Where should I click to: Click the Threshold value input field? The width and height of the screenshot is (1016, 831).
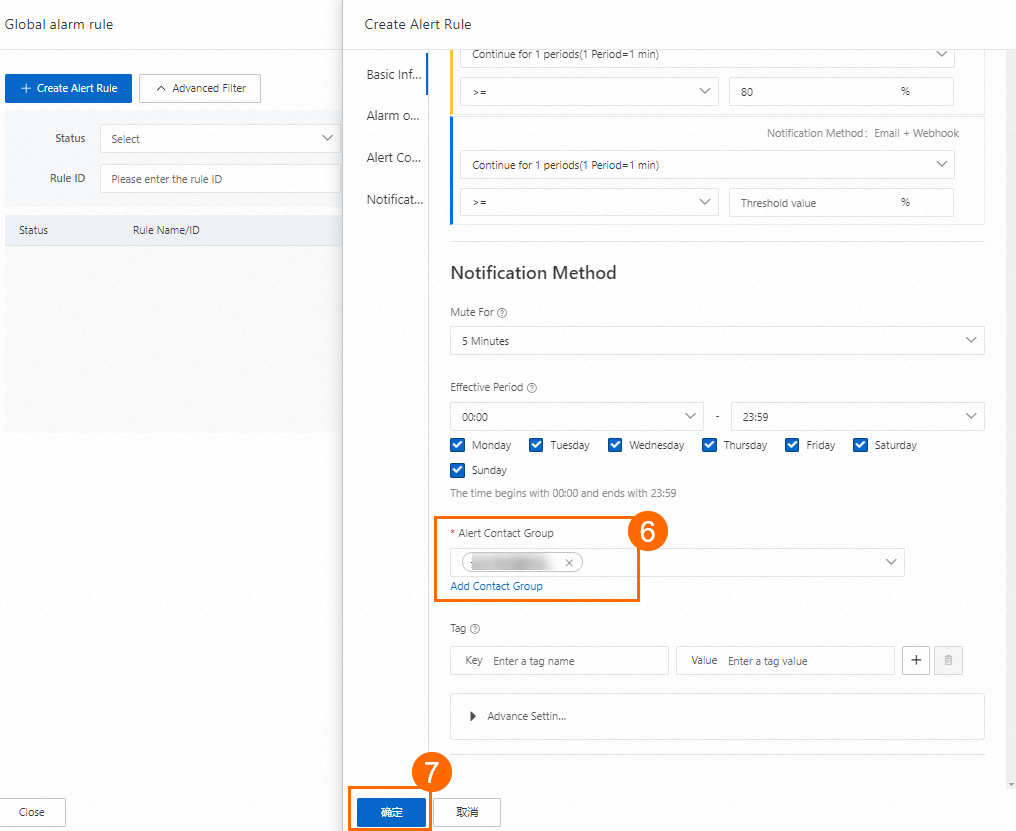click(841, 202)
